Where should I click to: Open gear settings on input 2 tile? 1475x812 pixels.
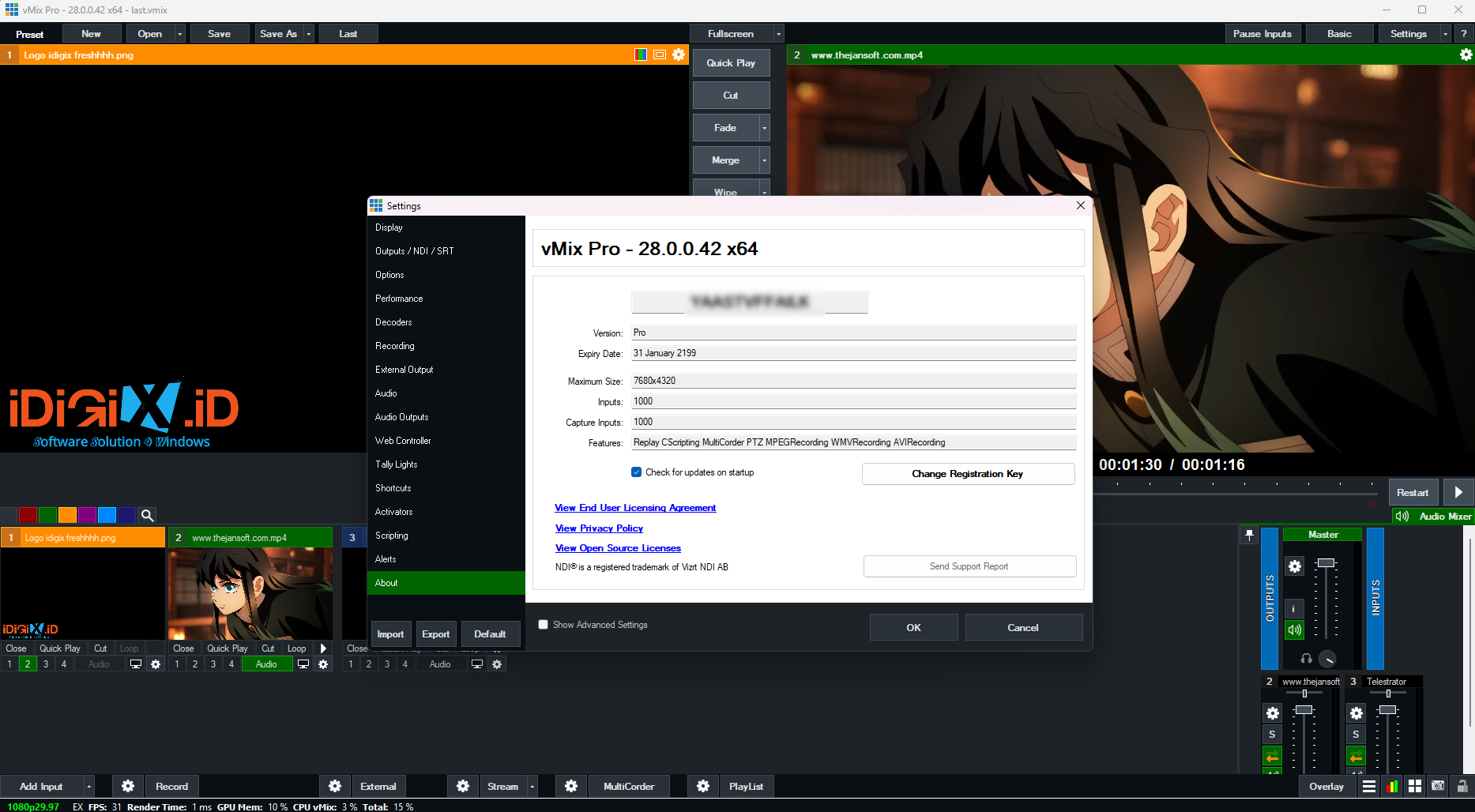point(323,664)
